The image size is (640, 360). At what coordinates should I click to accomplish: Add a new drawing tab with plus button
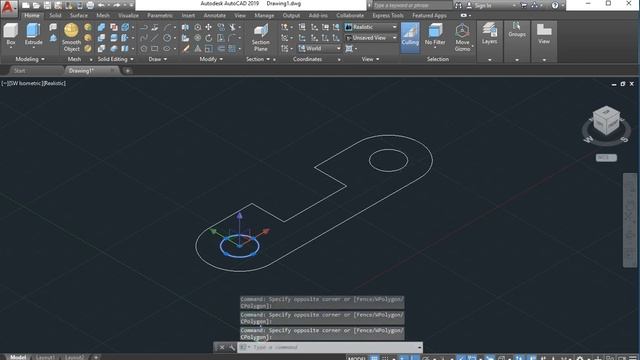pyautogui.click(x=128, y=71)
